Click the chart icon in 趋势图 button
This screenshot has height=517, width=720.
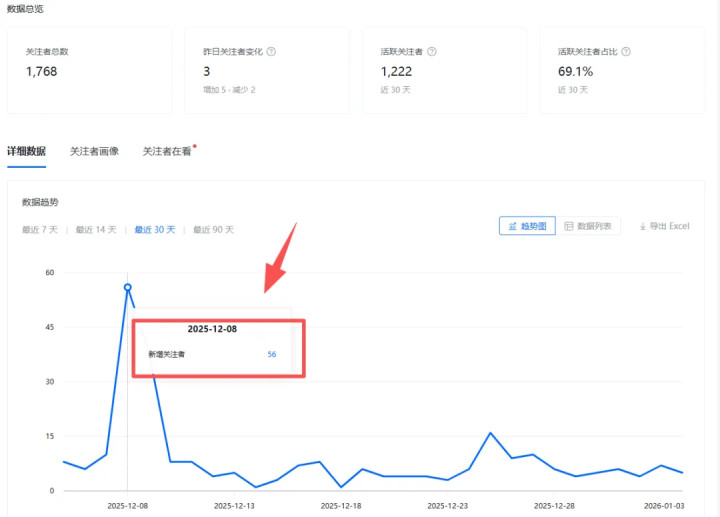click(x=514, y=227)
